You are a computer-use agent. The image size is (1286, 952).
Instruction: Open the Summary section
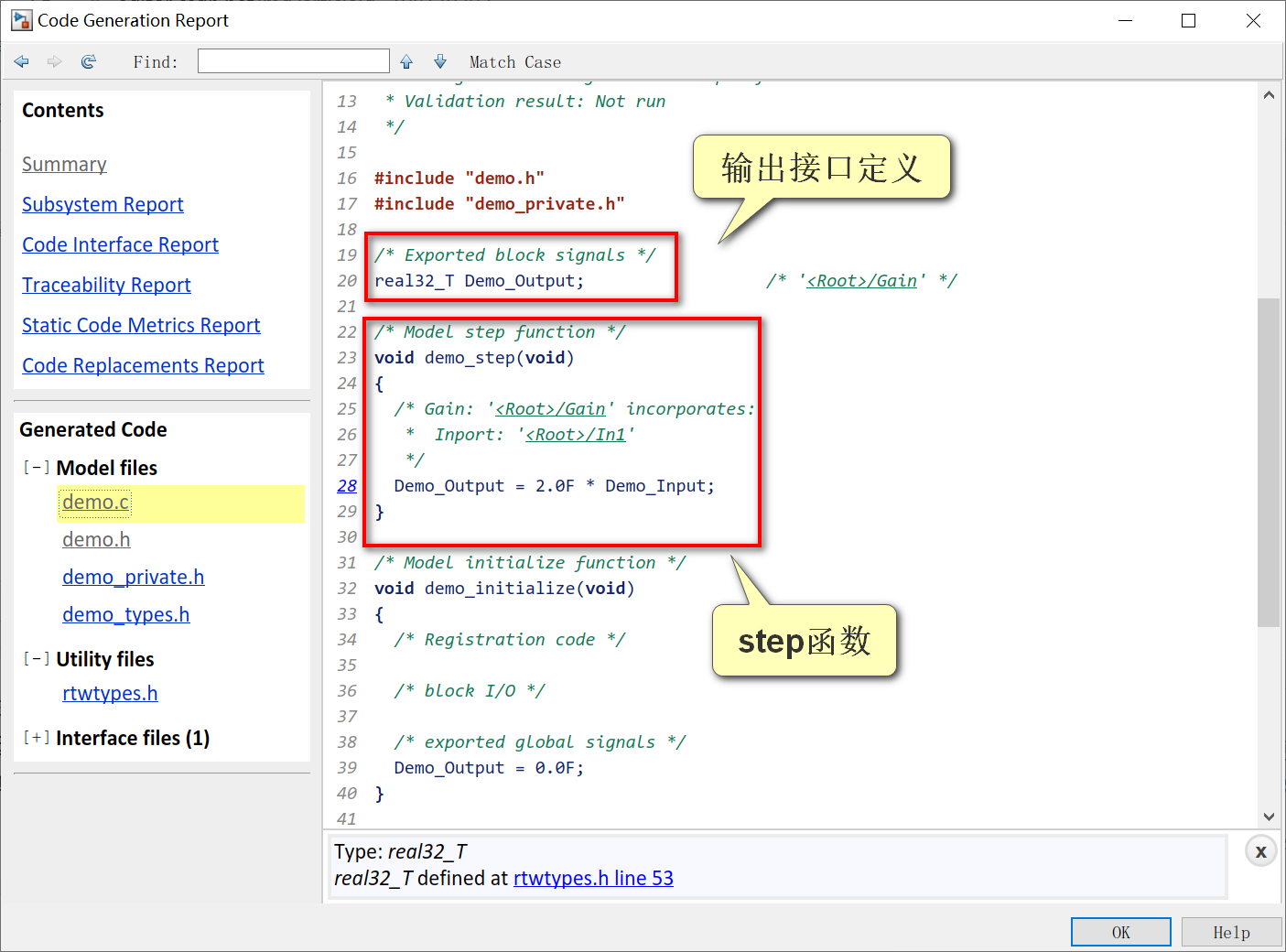64,165
